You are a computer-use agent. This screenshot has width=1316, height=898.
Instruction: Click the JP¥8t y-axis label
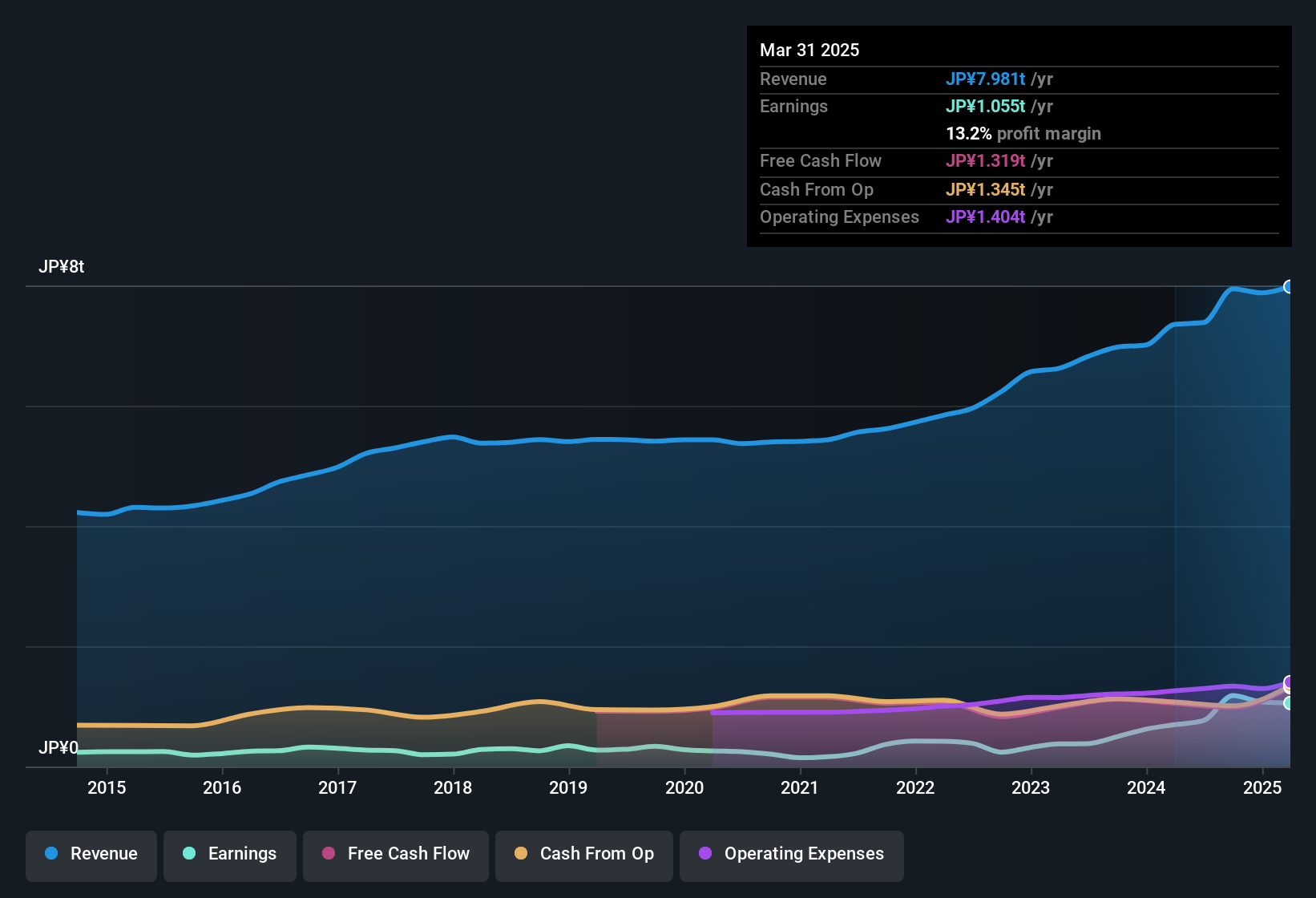[x=62, y=267]
